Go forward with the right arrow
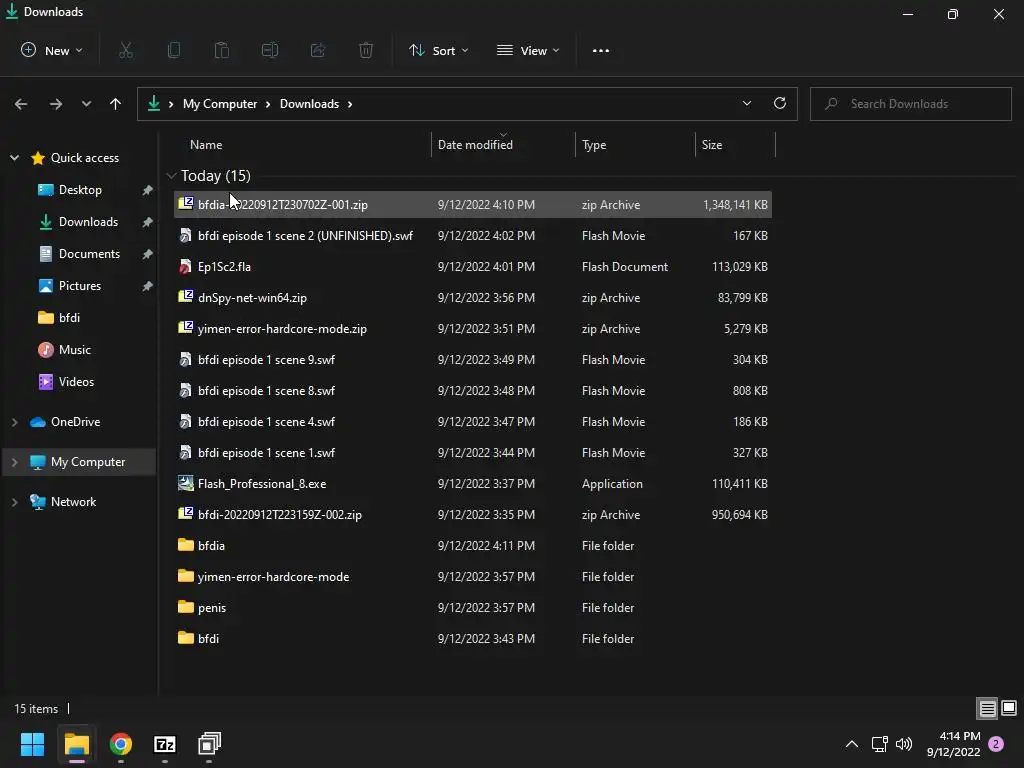 56,104
